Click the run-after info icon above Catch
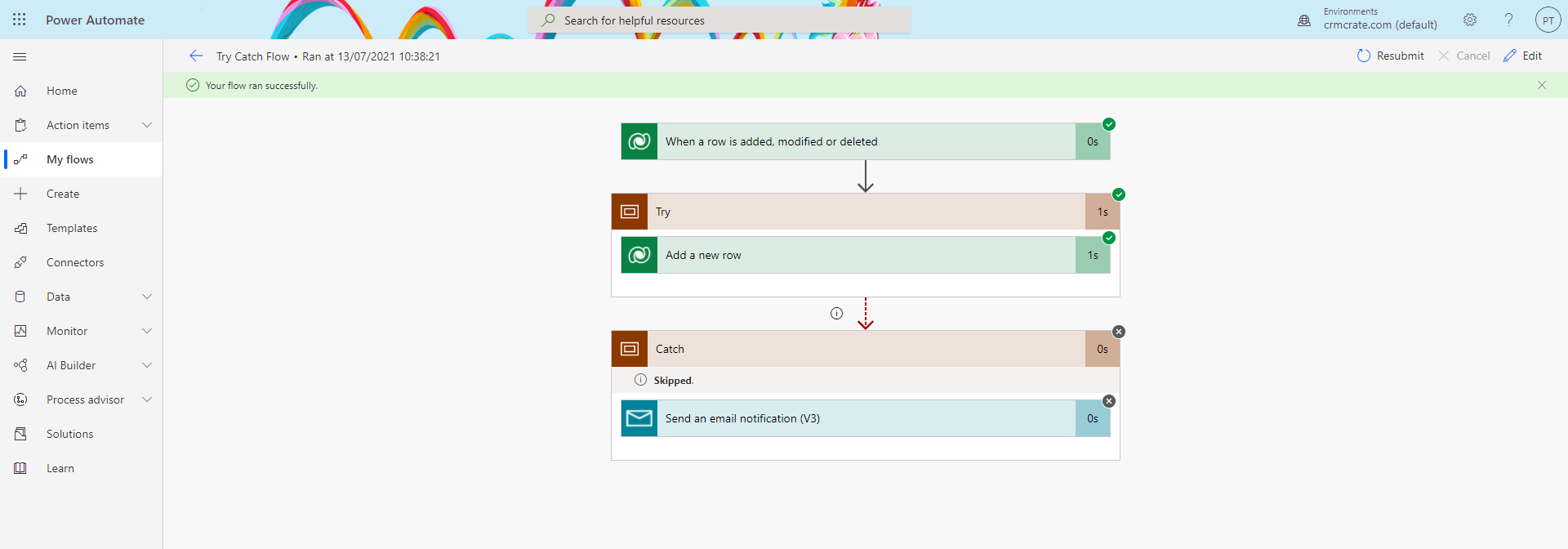Screen dimensions: 1568x549 click(x=836, y=313)
